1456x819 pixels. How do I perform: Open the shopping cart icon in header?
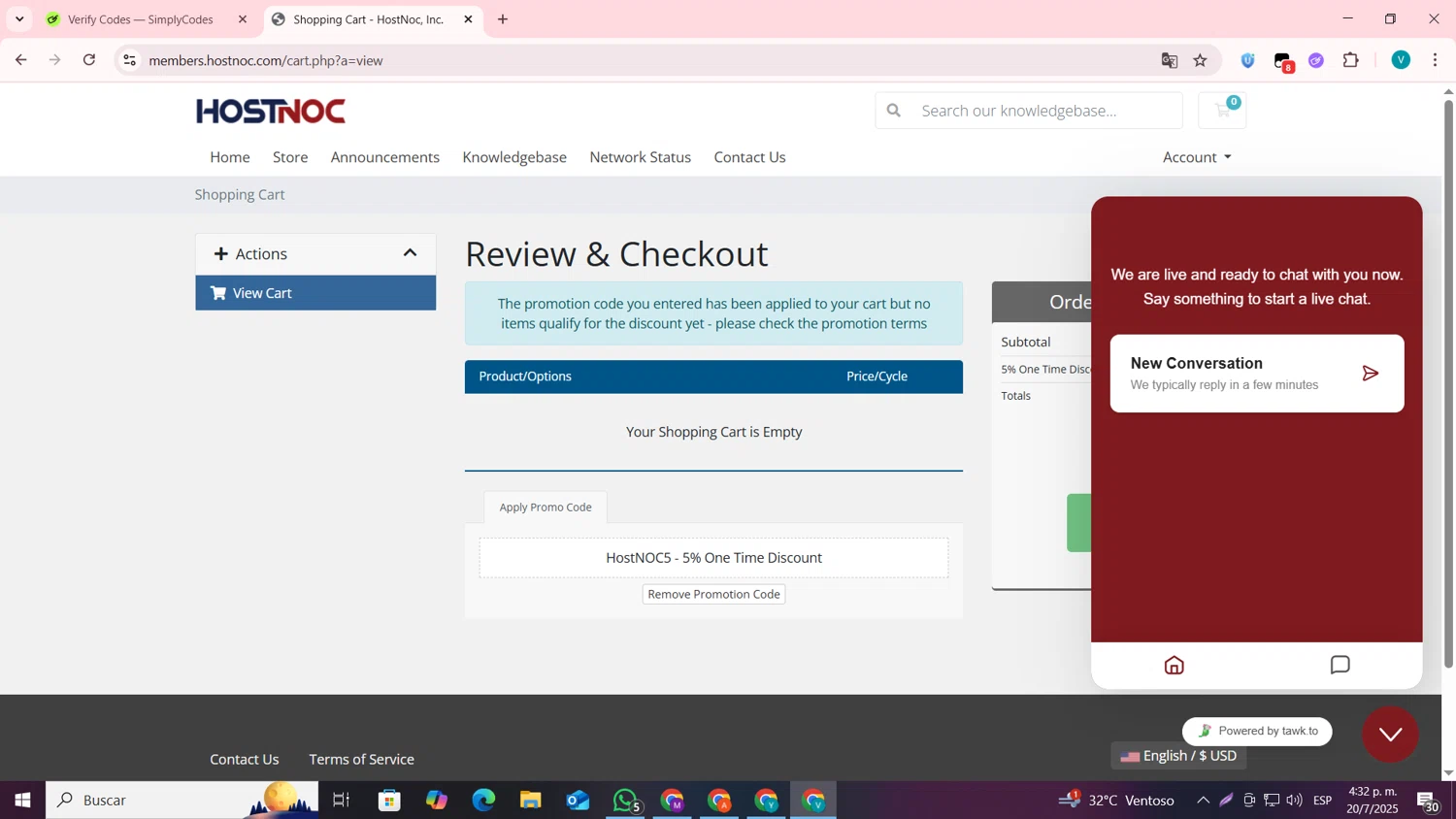1222,111
